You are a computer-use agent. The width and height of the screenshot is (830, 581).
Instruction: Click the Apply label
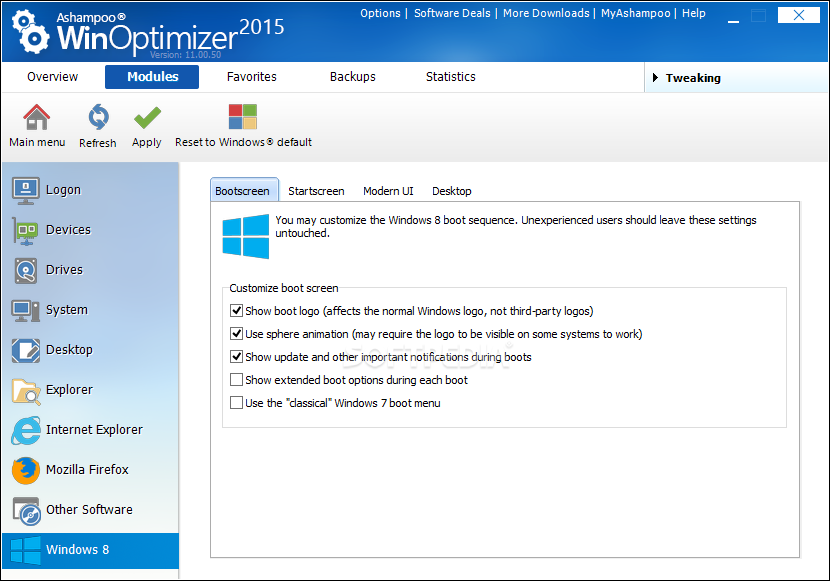coord(147,143)
